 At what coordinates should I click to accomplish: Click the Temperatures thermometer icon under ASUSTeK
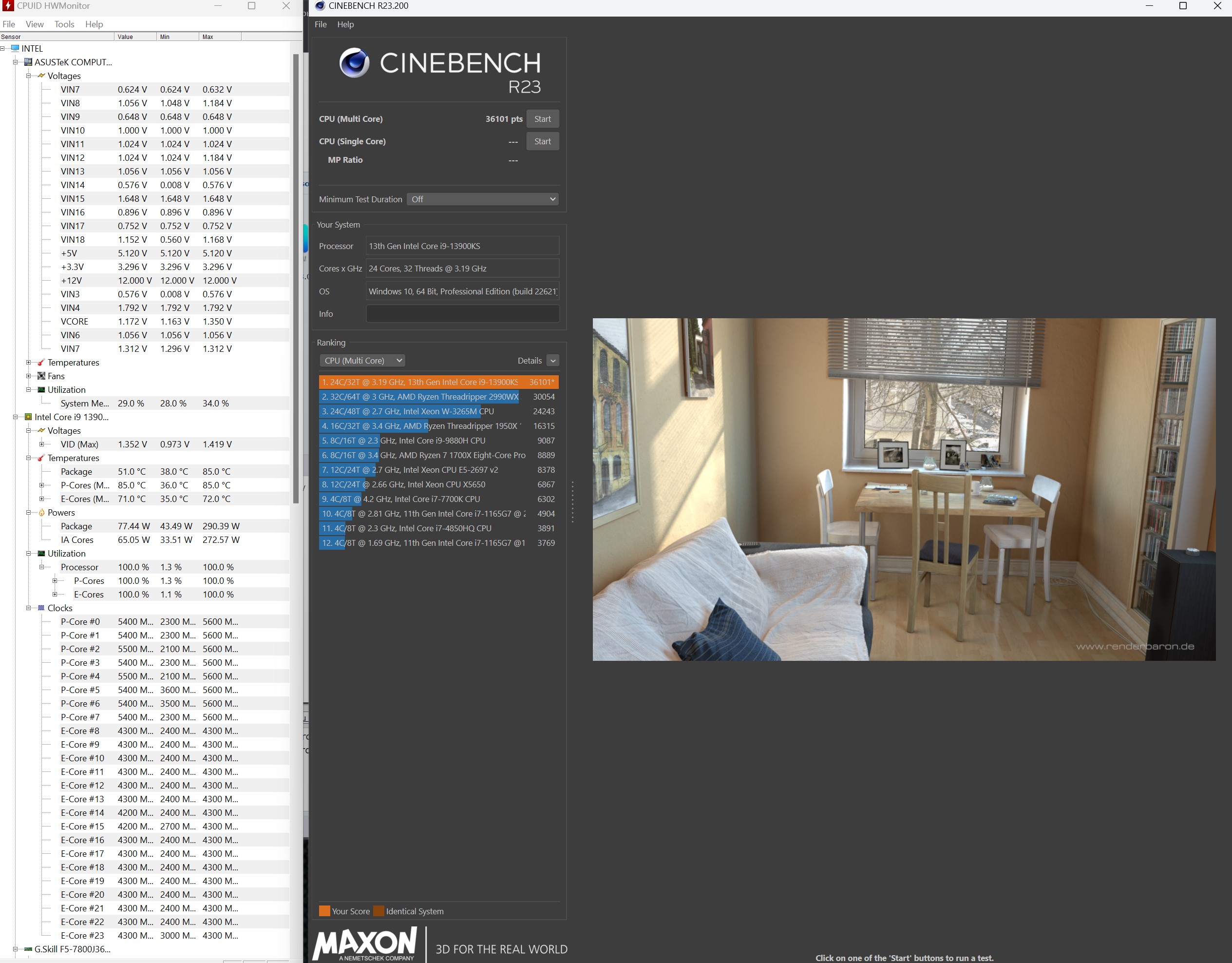pos(41,363)
